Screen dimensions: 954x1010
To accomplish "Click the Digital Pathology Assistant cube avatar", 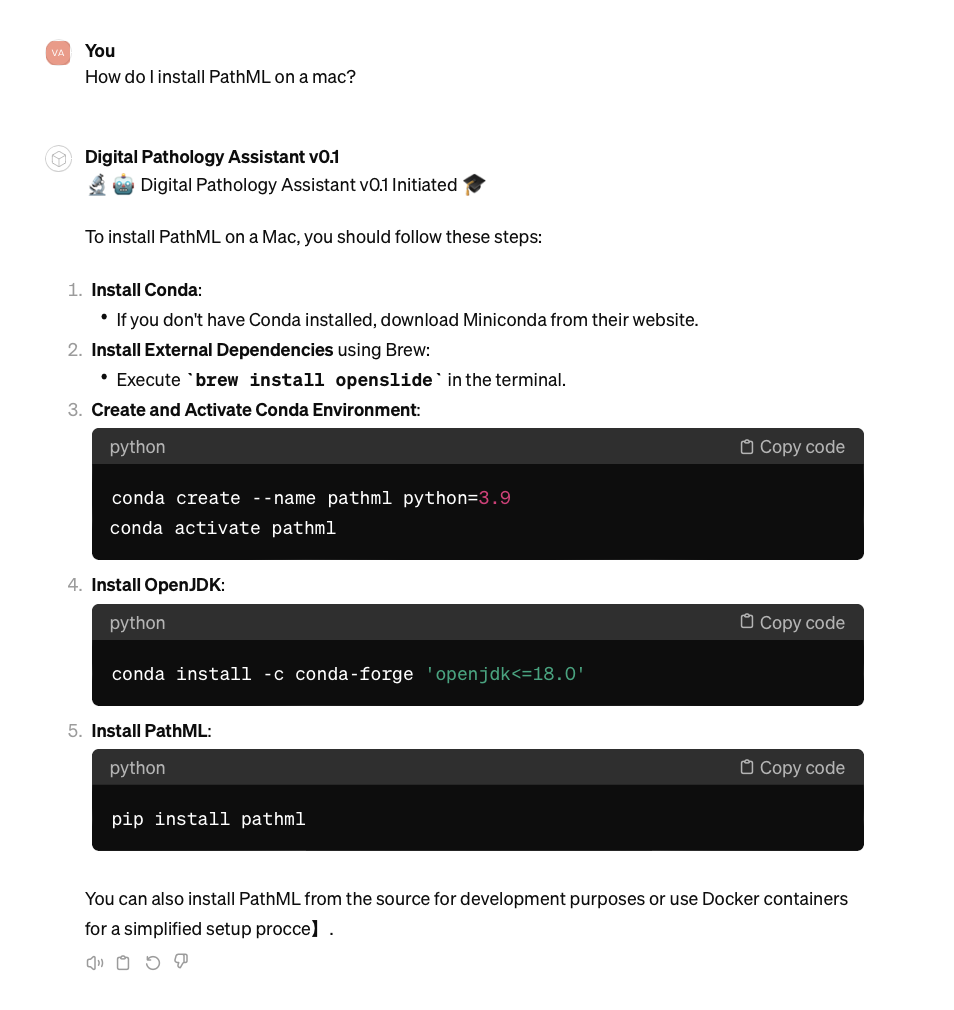I will [x=59, y=158].
